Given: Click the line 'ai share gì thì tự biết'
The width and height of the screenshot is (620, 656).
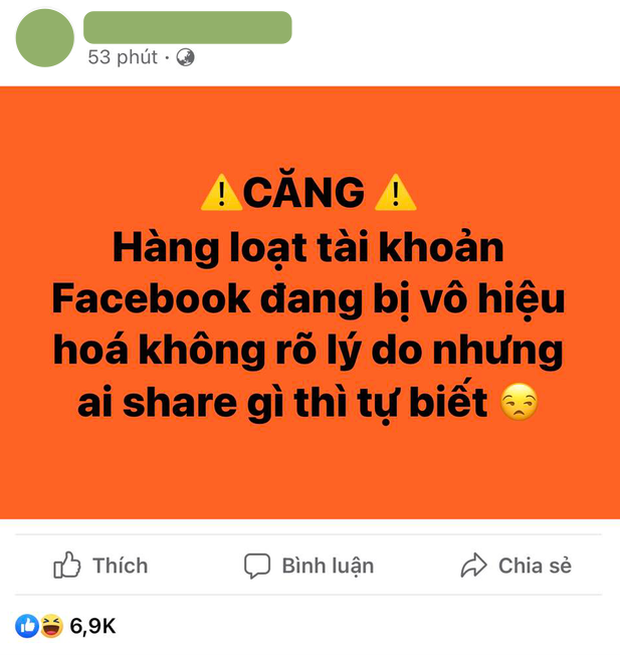Looking at the screenshot, I should (283, 402).
